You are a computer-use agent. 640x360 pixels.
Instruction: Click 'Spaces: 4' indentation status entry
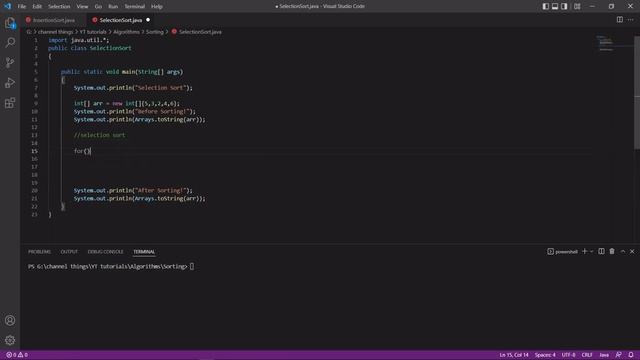(545, 355)
